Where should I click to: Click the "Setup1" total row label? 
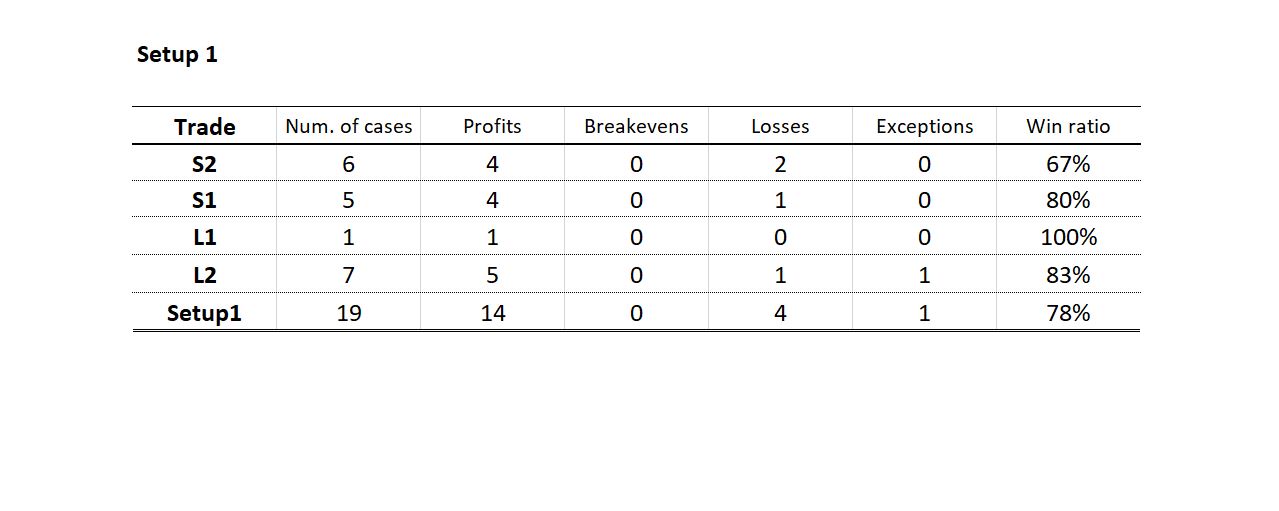[x=204, y=314]
